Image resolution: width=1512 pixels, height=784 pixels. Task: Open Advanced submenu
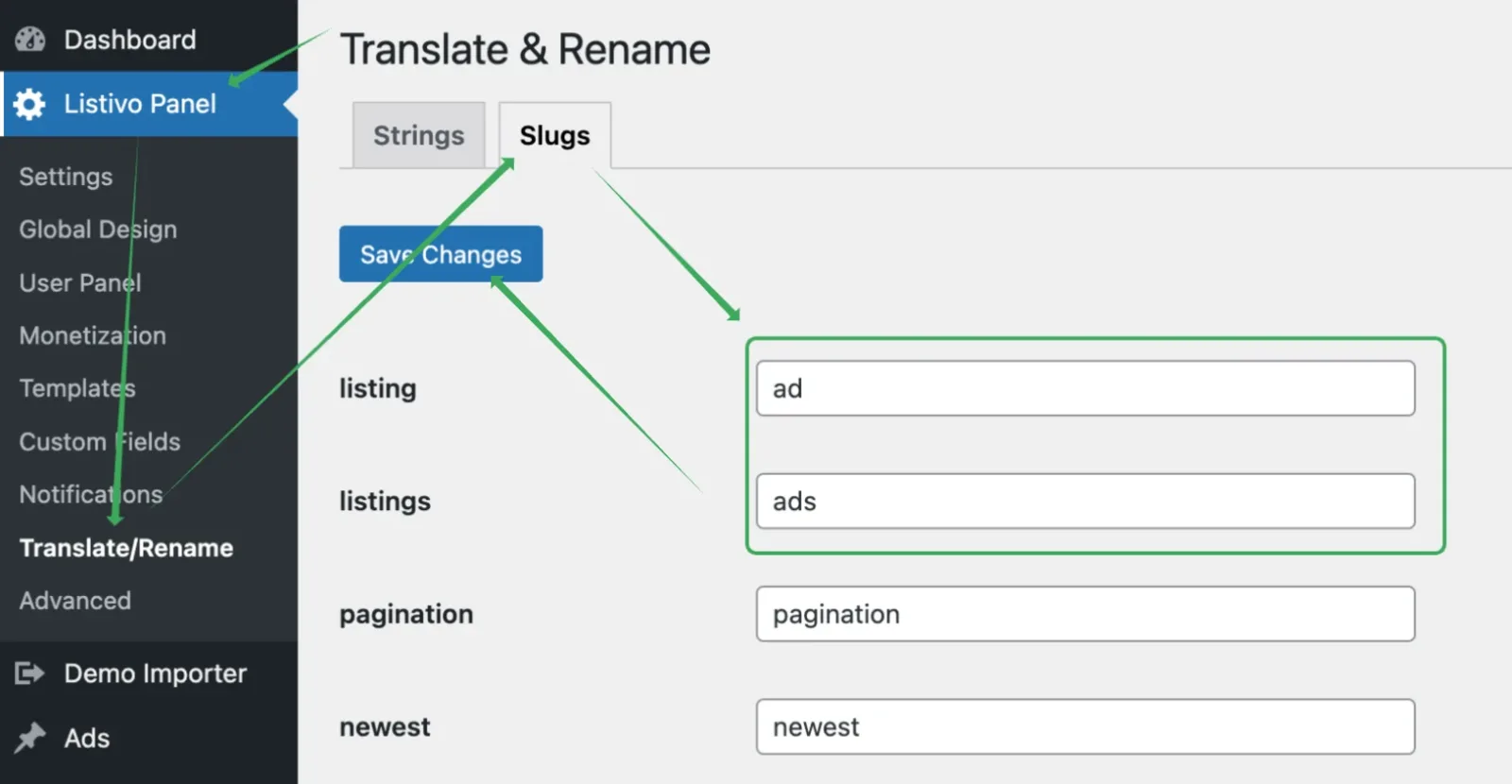[76, 601]
